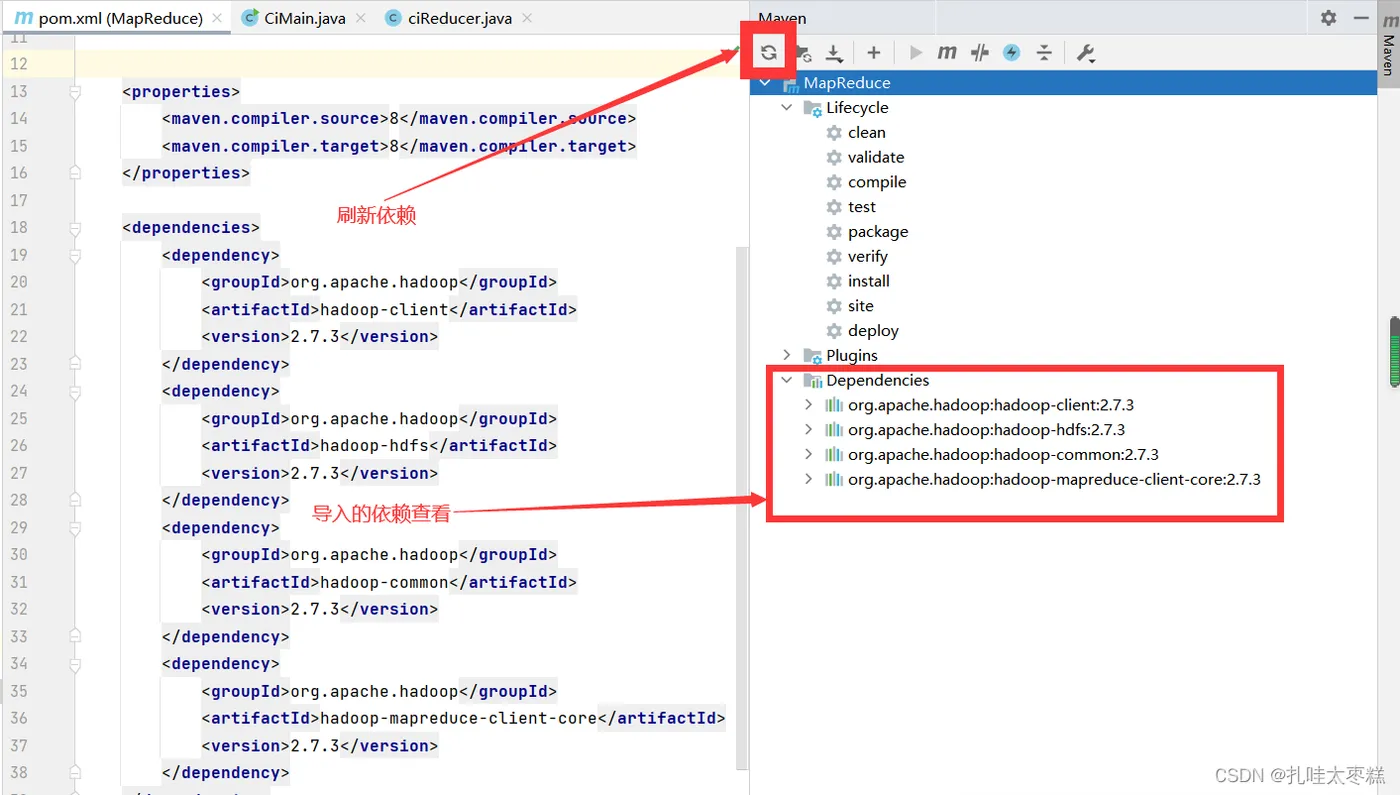Expand the hadoop-common:2.7.3 dependency
Screen dimensions: 1400x795
[809, 454]
